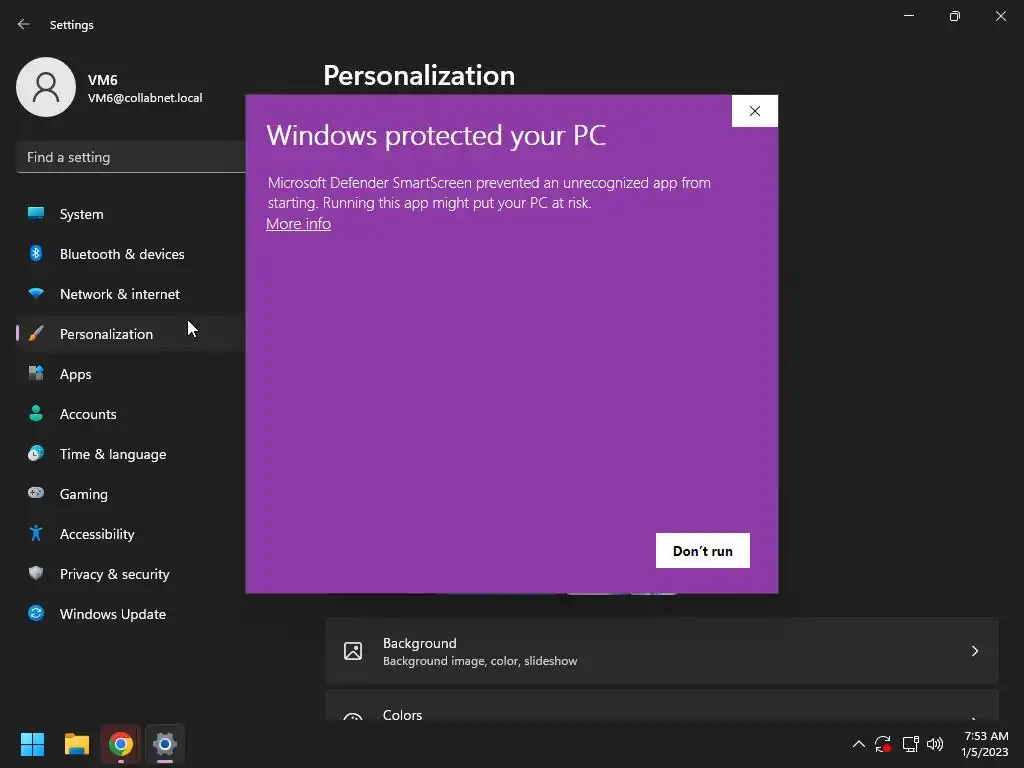The width and height of the screenshot is (1024, 768).
Task: Click the Don't run button
Action: (x=703, y=551)
